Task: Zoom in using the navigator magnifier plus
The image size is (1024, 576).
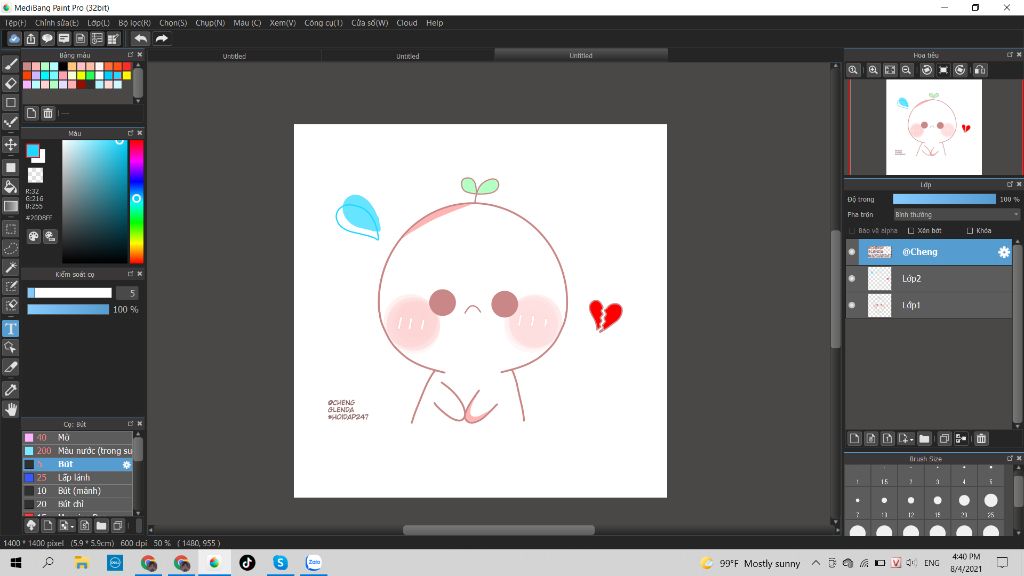Action: 873,70
